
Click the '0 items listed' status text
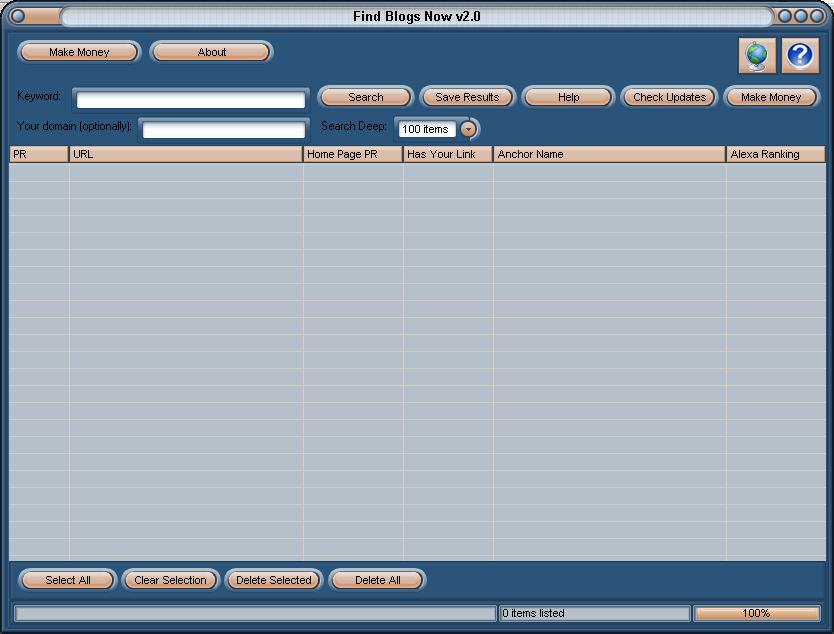pos(533,613)
